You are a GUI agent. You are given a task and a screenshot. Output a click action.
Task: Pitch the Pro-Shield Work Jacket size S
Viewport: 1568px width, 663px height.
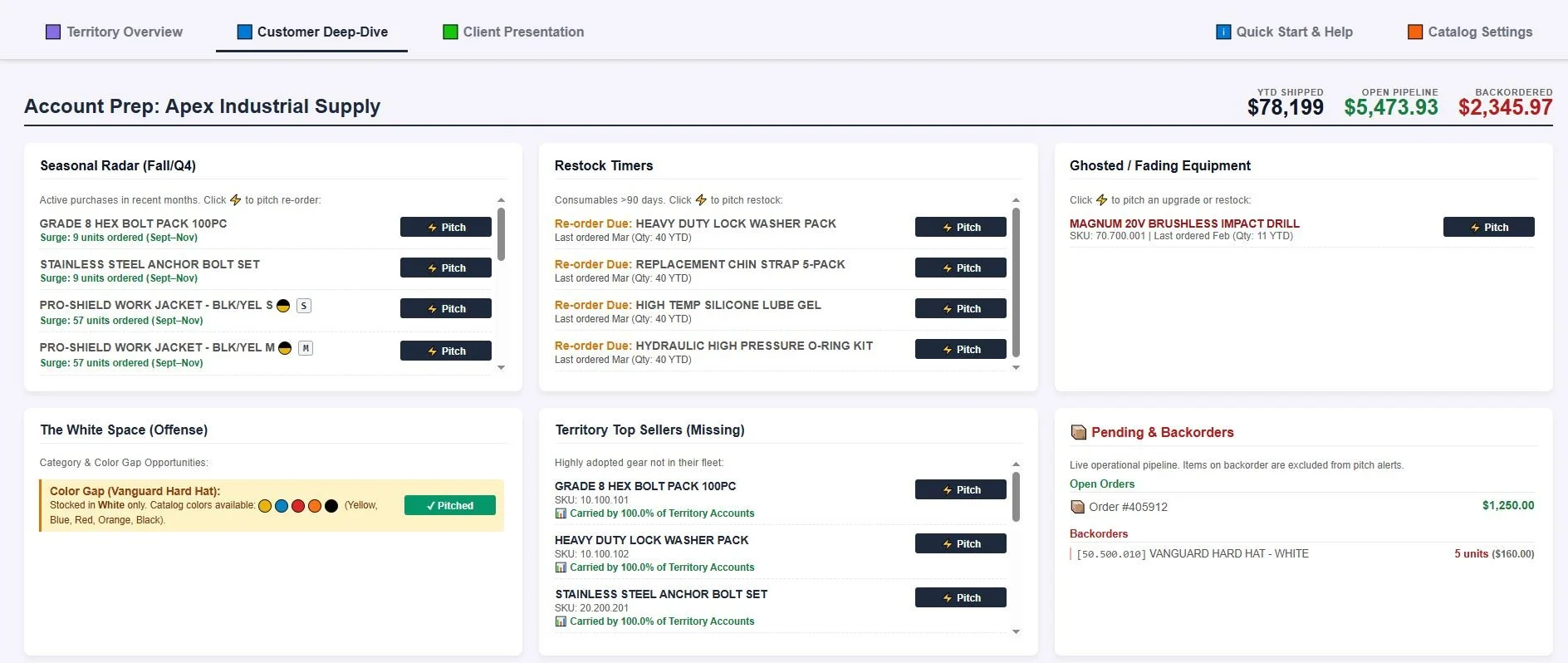pyautogui.click(x=446, y=309)
